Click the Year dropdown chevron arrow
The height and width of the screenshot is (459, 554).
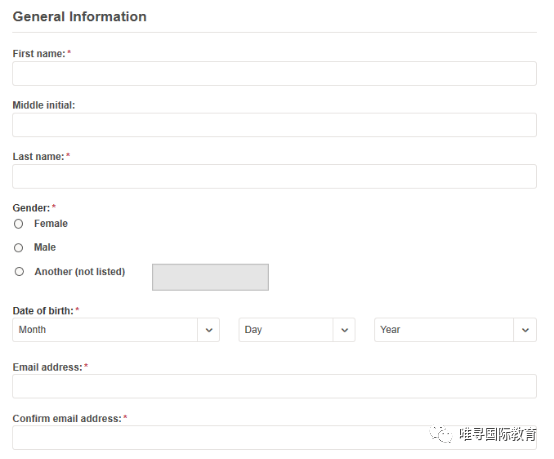click(525, 330)
